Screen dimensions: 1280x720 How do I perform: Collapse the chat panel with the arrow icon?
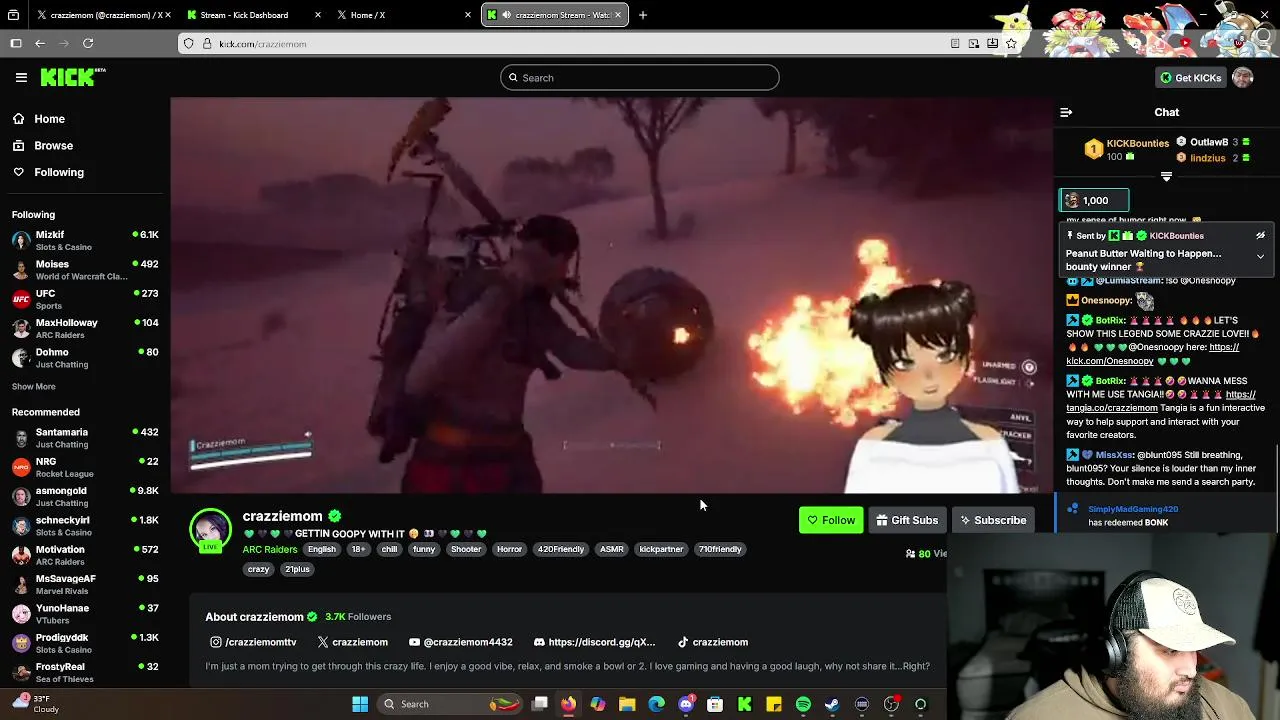[x=1066, y=113]
